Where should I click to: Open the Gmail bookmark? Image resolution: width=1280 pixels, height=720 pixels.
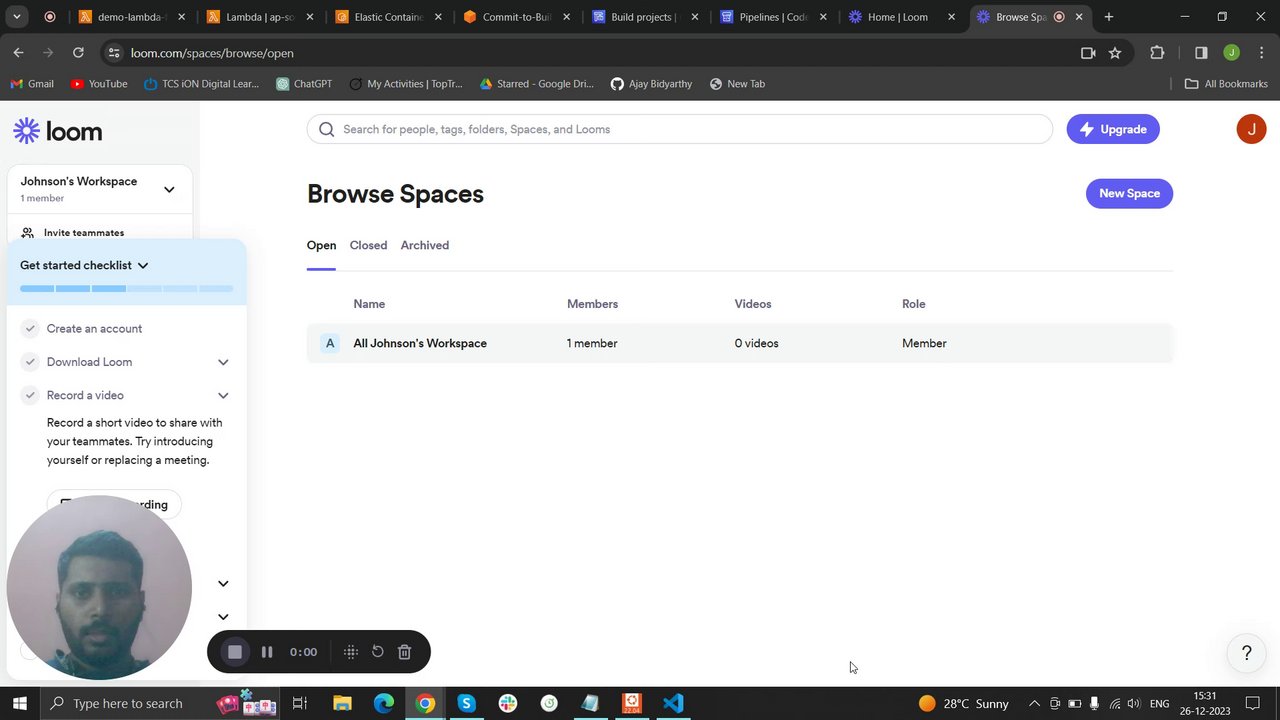tap(32, 84)
